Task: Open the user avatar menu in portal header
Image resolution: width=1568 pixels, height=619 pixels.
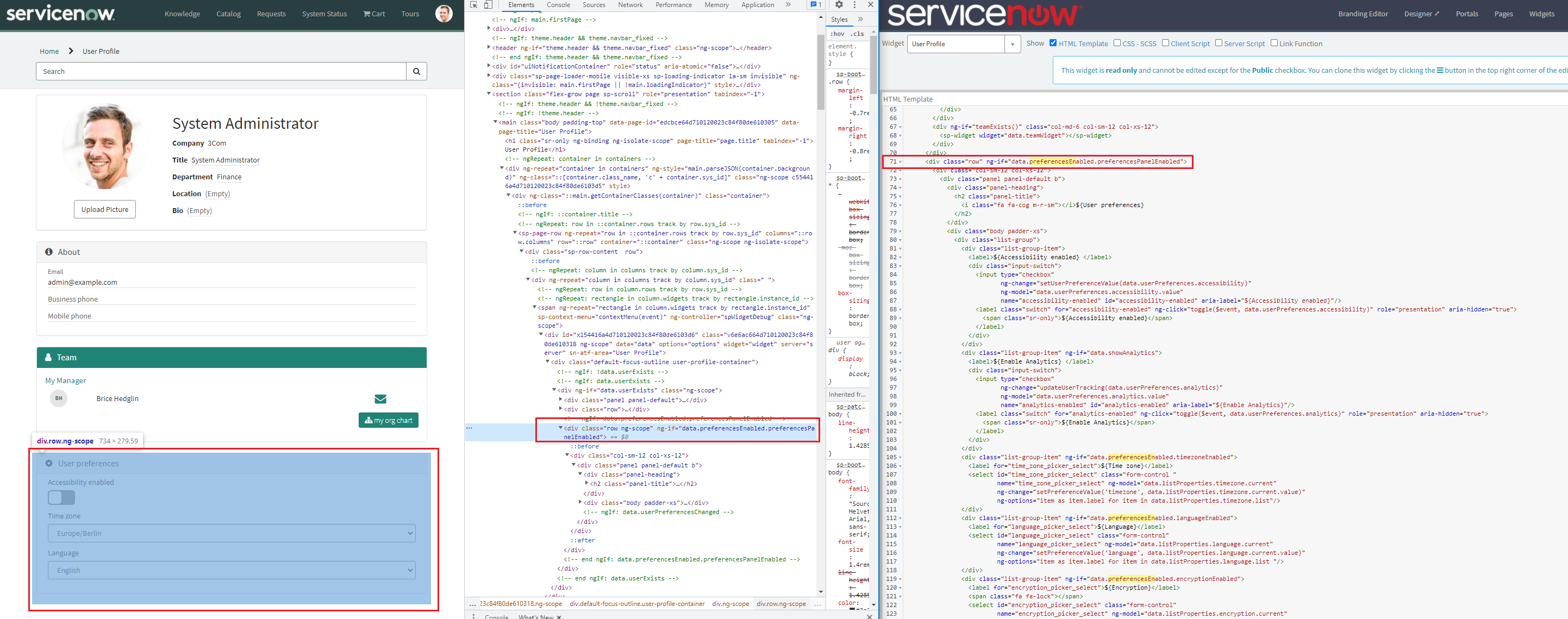Action: 443,14
